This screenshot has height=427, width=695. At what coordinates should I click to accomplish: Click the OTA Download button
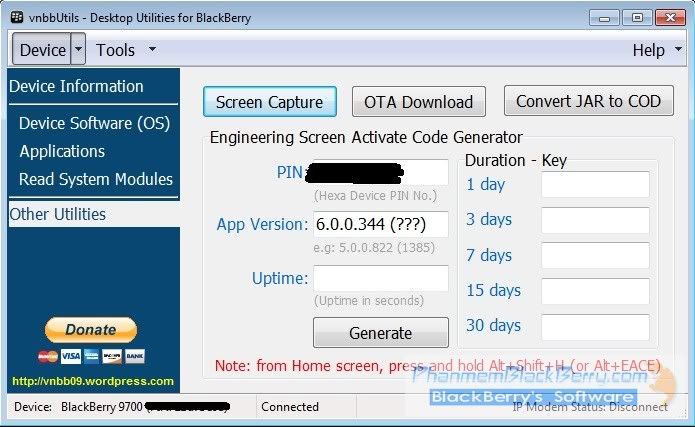[x=418, y=102]
